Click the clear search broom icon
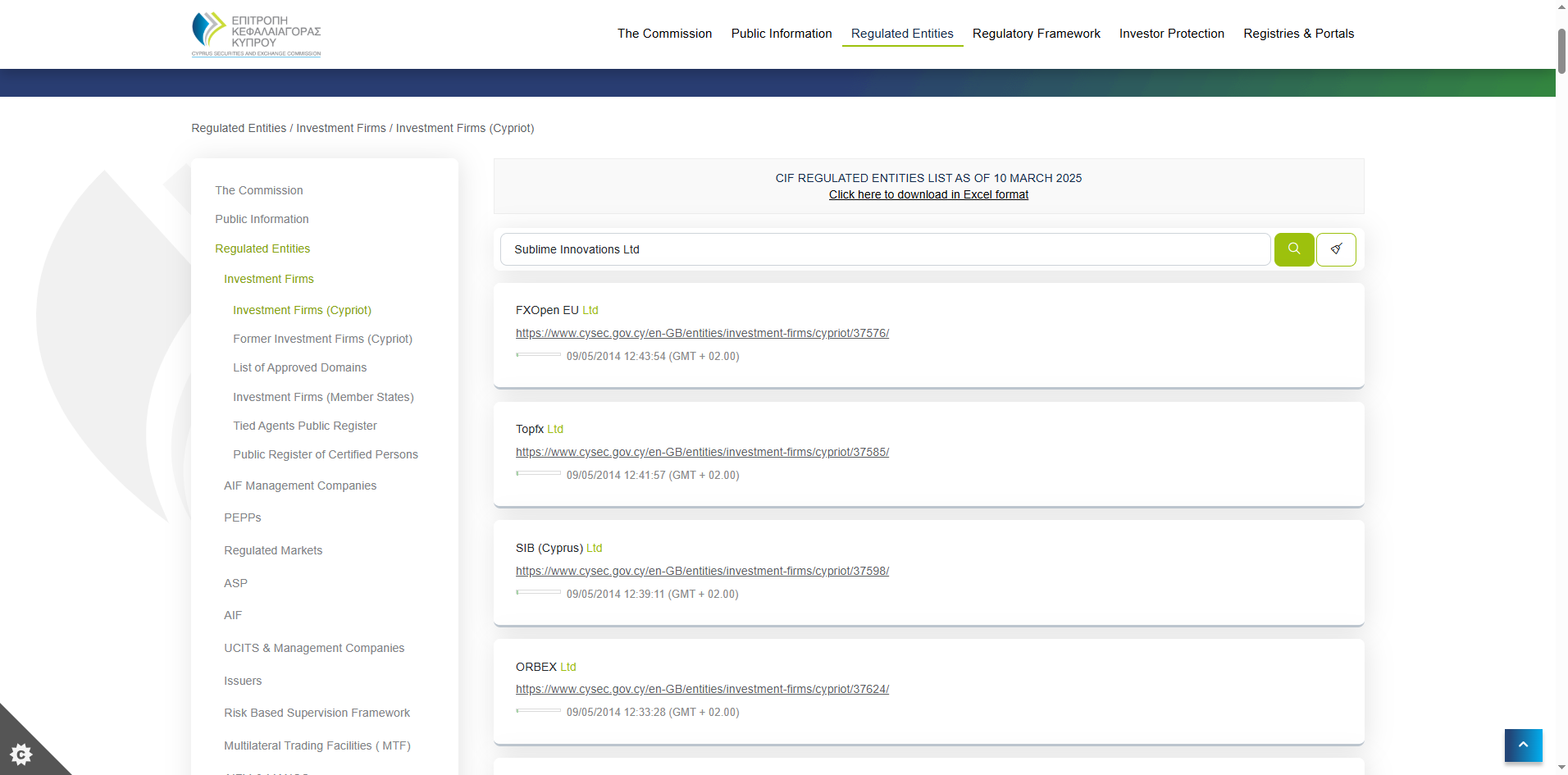 (x=1336, y=249)
